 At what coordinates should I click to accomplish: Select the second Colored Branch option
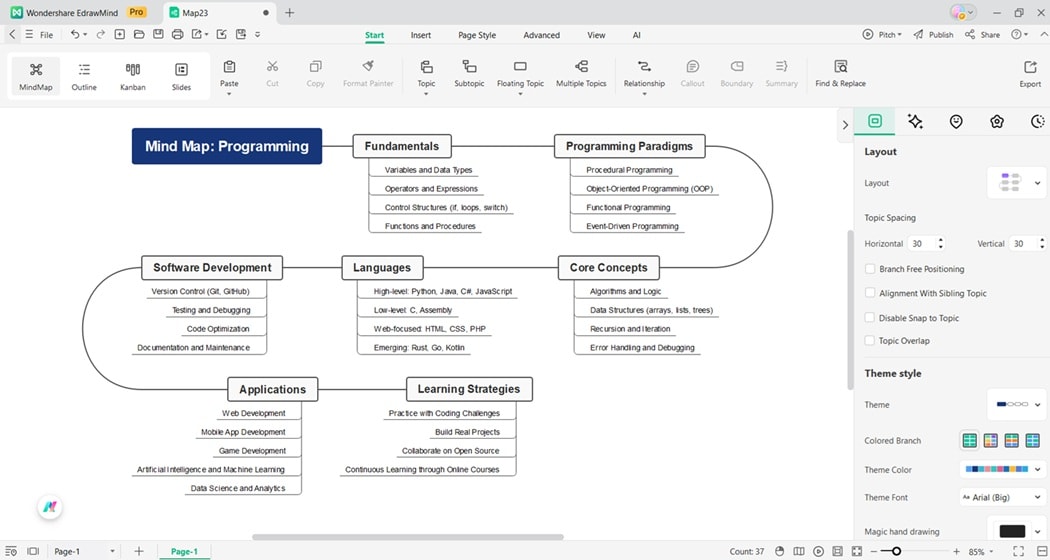990,440
